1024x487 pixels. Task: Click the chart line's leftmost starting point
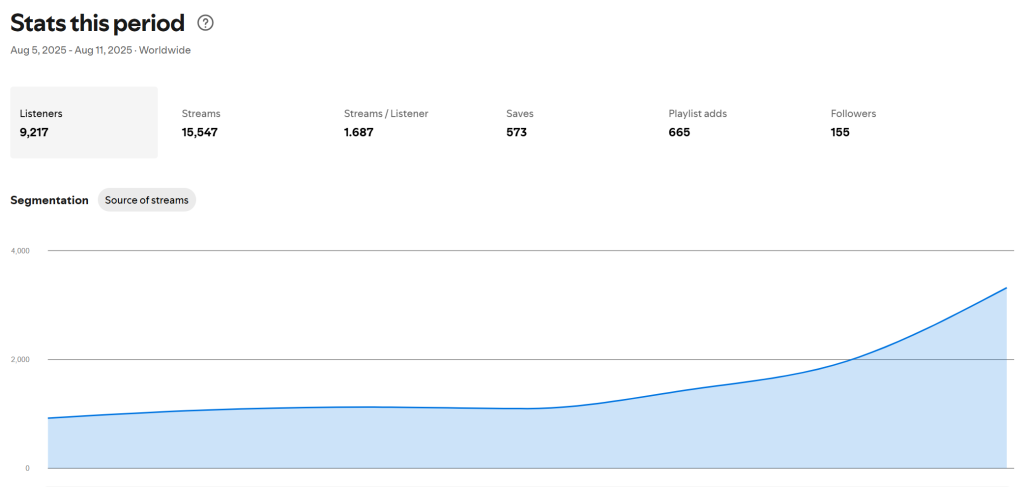tap(49, 418)
